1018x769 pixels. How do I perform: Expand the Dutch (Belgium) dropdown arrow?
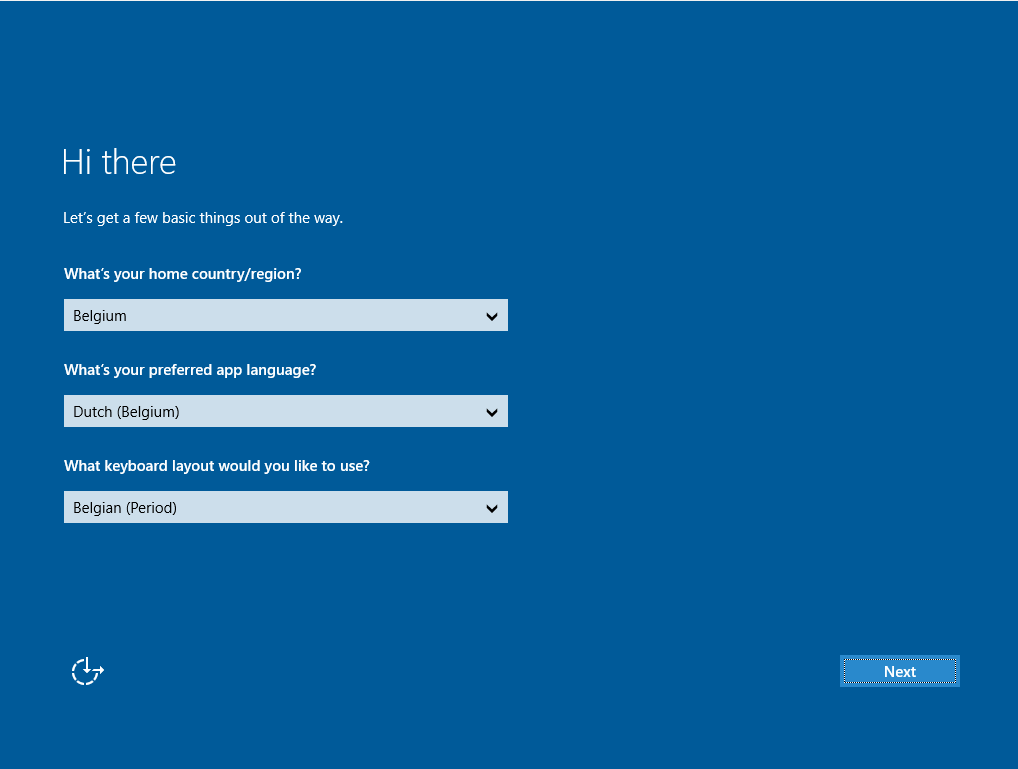(x=491, y=412)
